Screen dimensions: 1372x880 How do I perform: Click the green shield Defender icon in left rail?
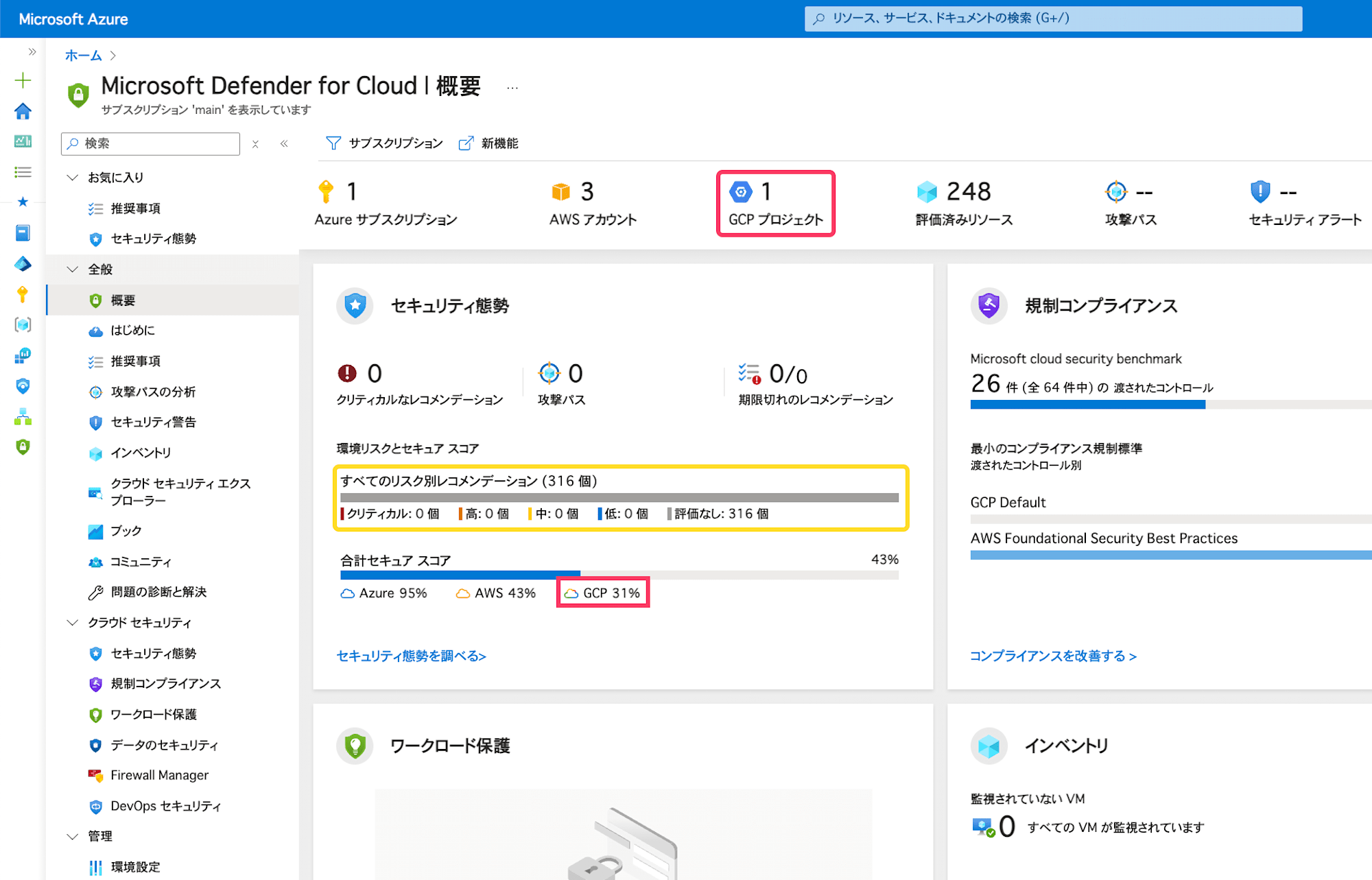[23, 447]
